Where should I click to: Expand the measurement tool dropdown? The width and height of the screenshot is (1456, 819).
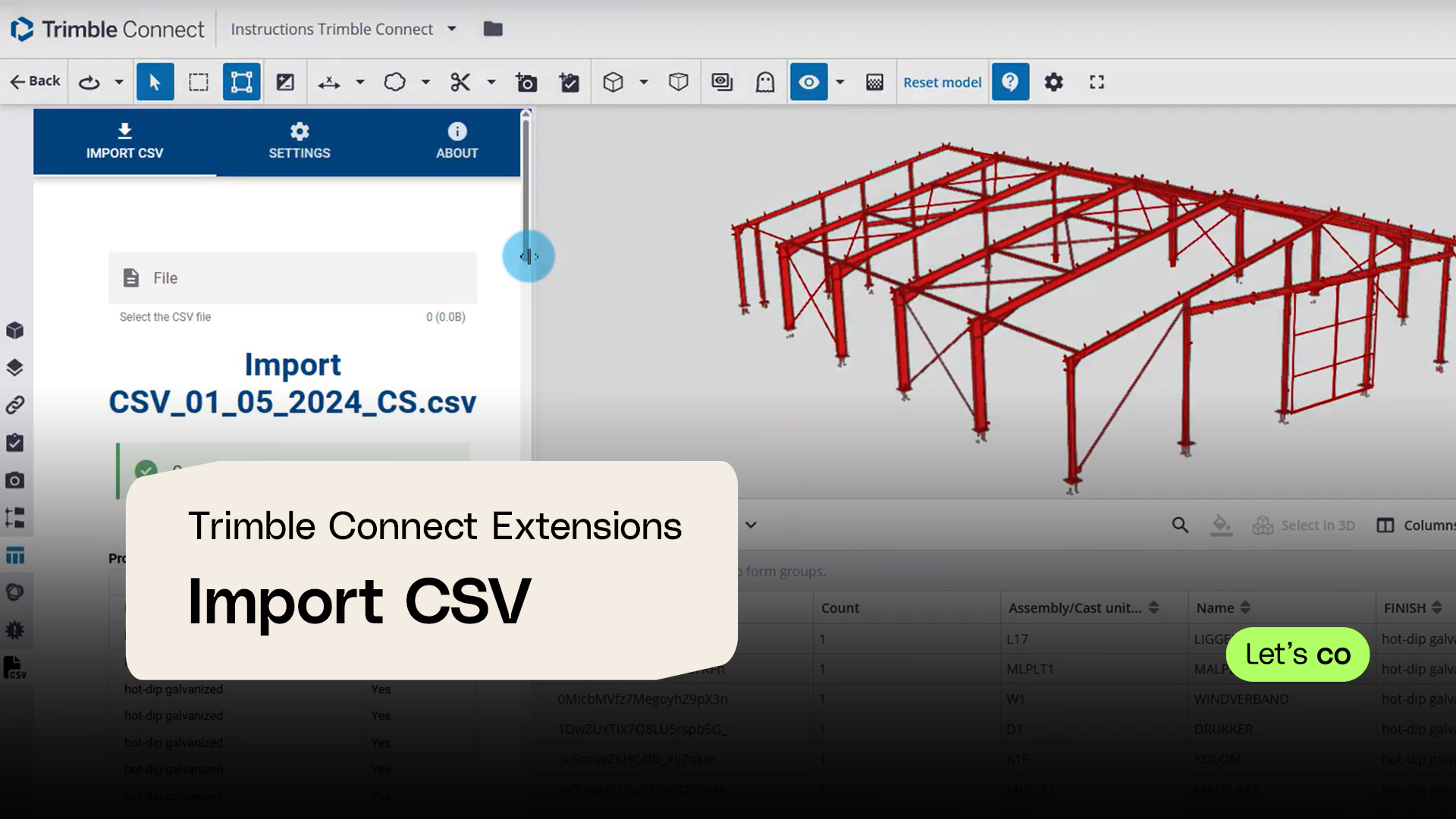point(360,82)
